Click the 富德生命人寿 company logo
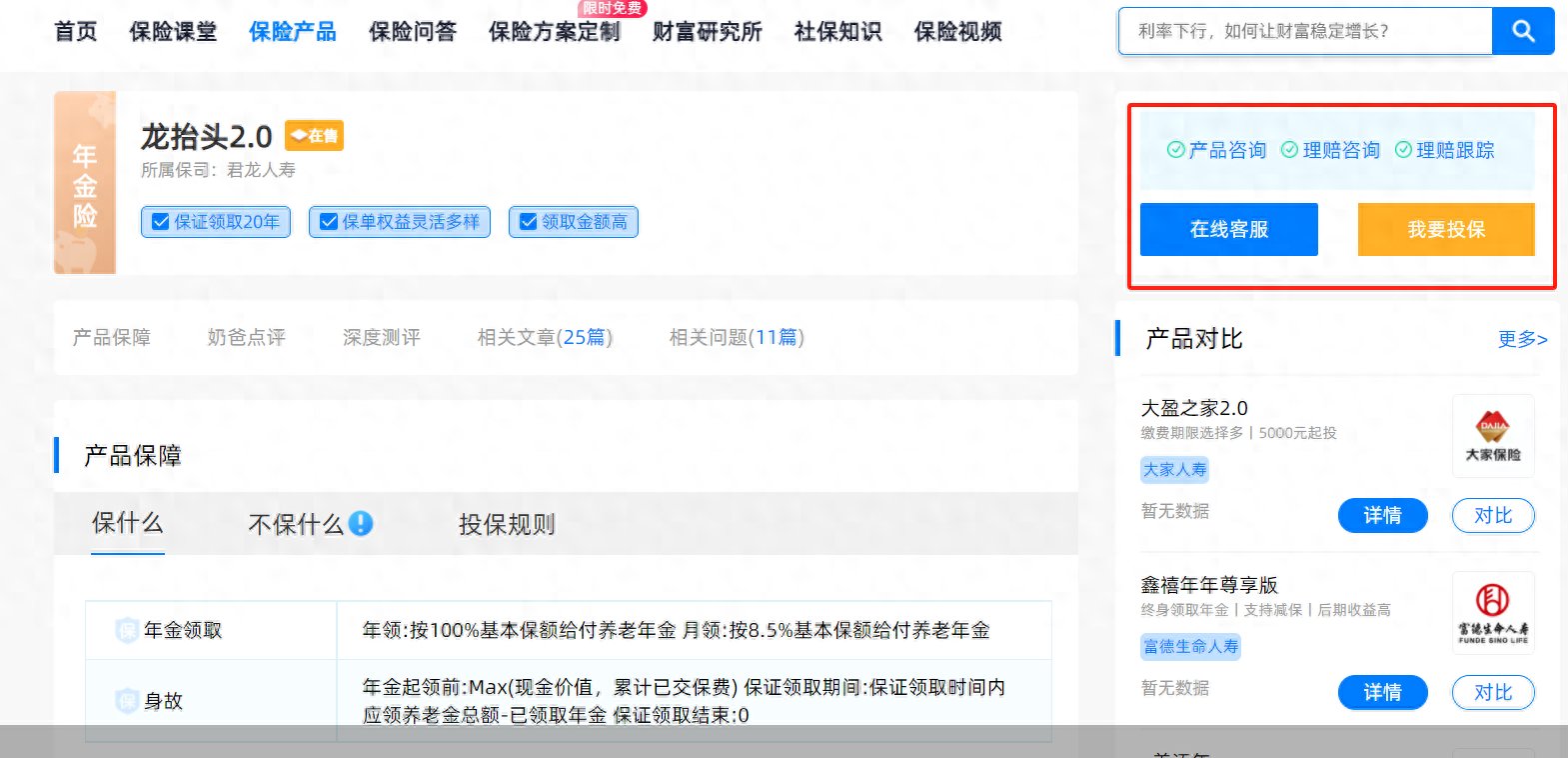 click(1493, 613)
